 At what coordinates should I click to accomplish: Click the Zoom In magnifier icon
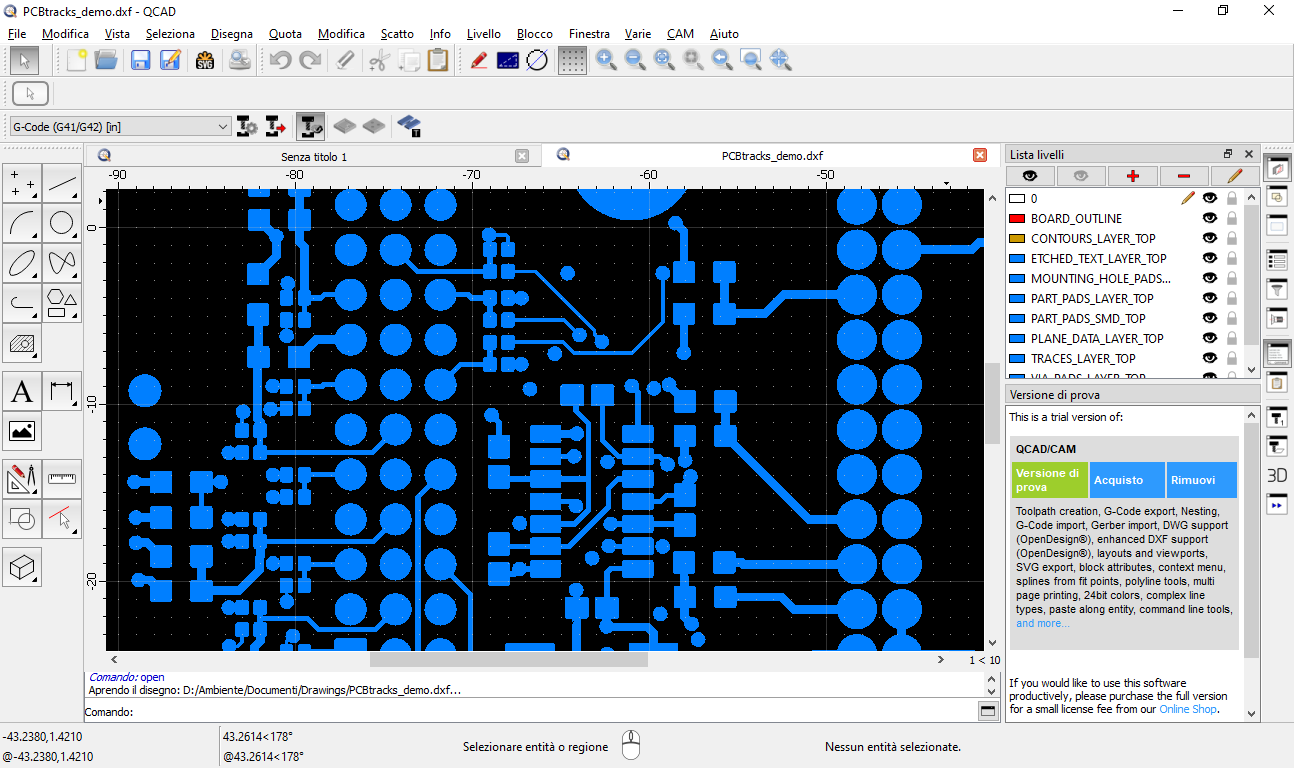[606, 60]
